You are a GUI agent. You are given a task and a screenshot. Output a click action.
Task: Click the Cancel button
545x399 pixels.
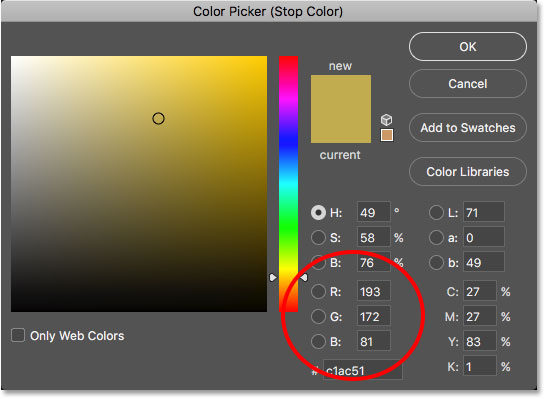[x=468, y=84]
